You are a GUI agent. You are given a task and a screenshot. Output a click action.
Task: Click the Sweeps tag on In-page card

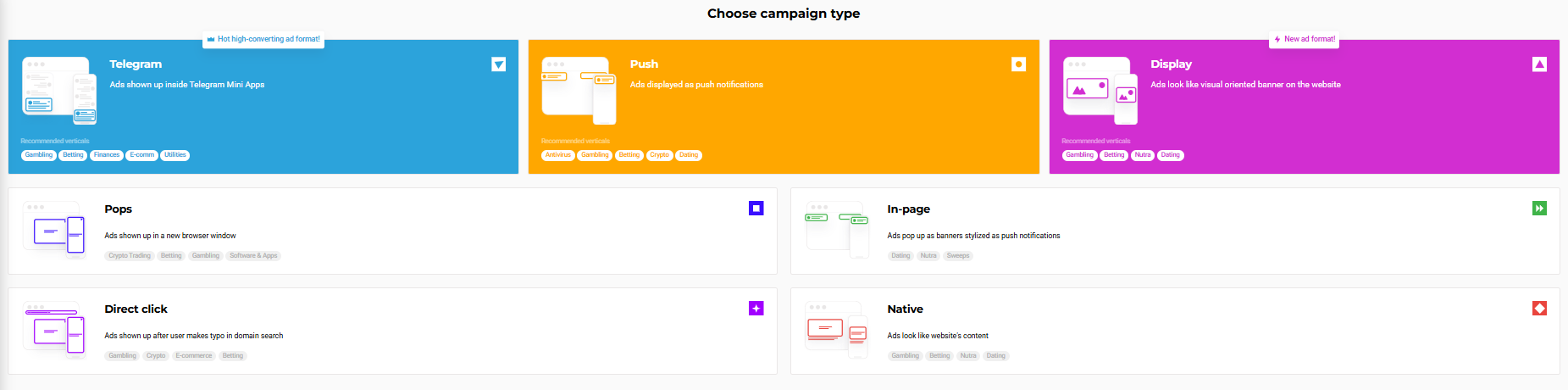click(958, 255)
